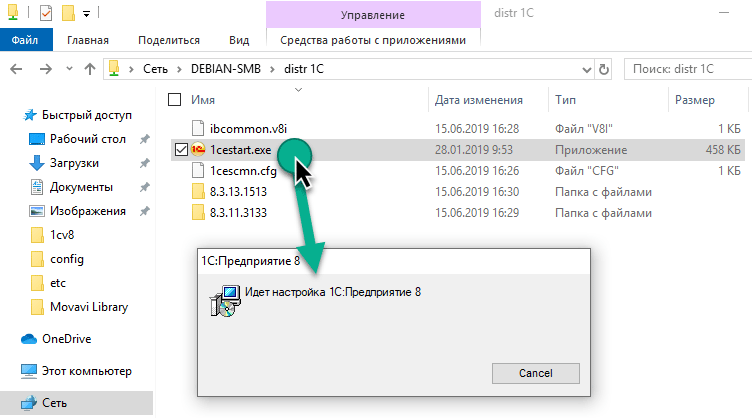Click the search field Поиск: distr 1C
Viewport: 752px width, 418px height.
coord(686,68)
